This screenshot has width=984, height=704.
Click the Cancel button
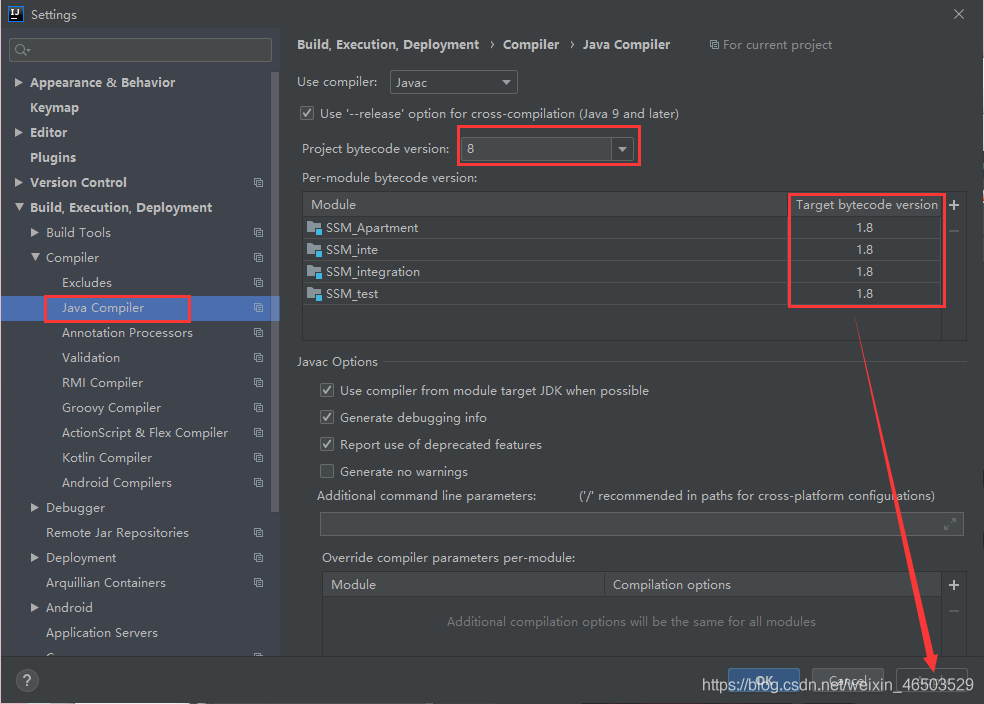(848, 680)
